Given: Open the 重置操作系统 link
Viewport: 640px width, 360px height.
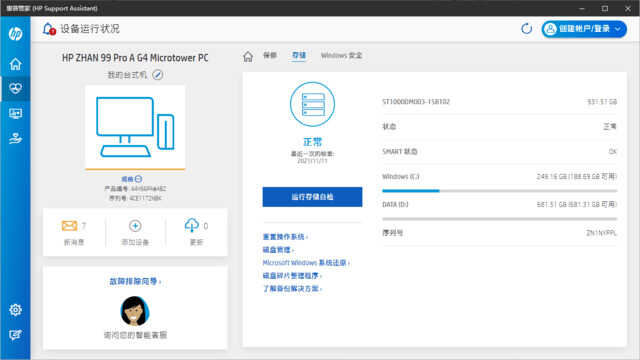Looking at the screenshot, I should pos(285,237).
